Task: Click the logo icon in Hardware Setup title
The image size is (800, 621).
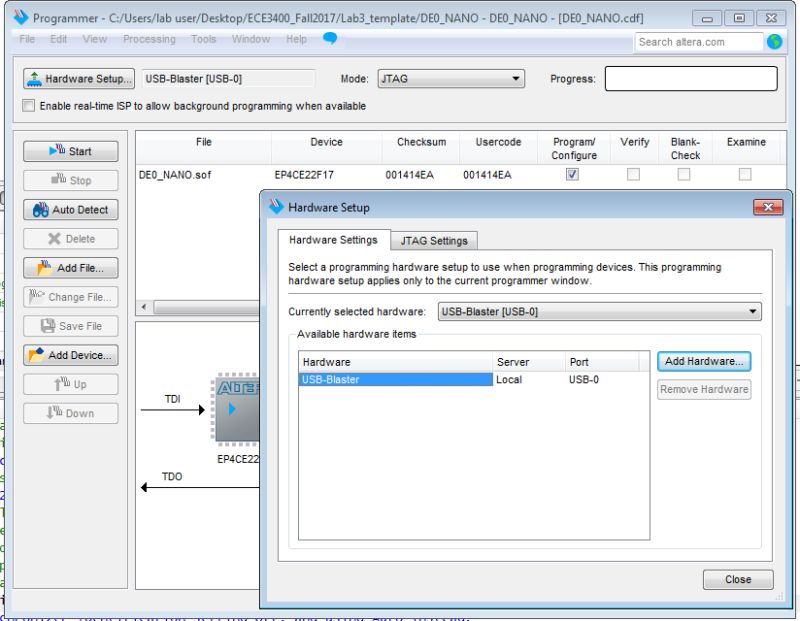Action: pyautogui.click(x=276, y=207)
